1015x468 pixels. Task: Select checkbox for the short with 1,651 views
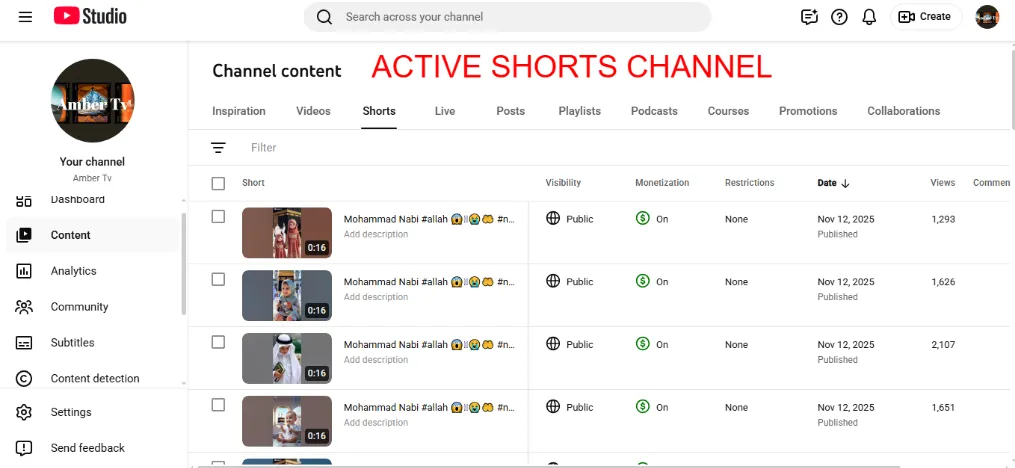(218, 405)
